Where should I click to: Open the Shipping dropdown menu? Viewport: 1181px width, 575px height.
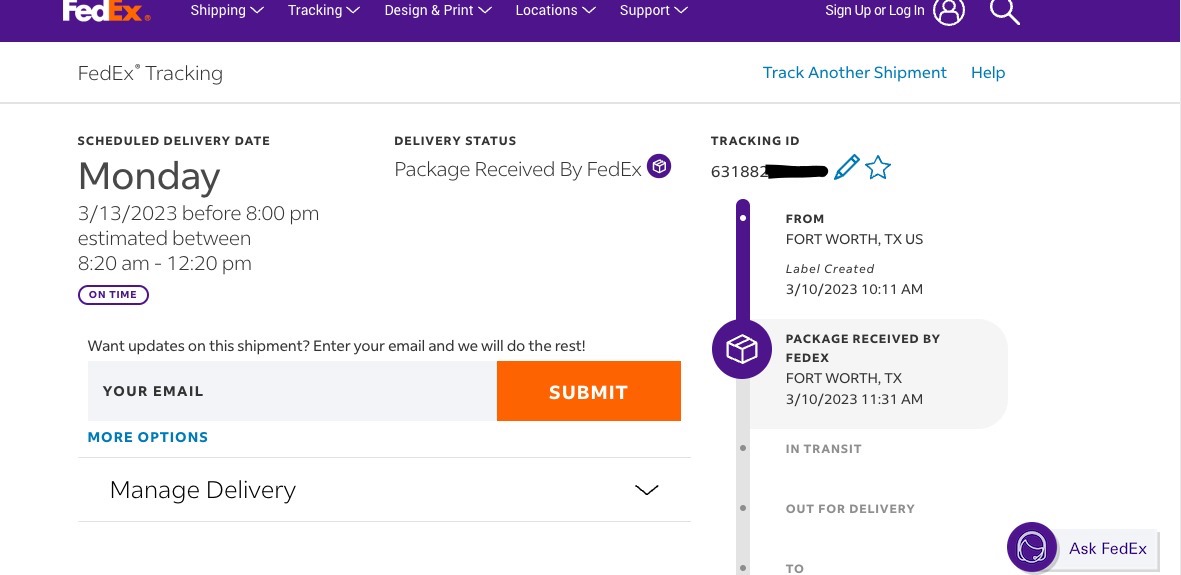click(x=227, y=11)
